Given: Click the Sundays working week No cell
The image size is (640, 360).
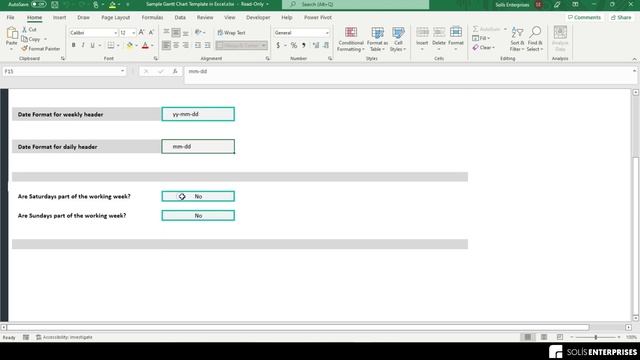Looking at the screenshot, I should [198, 216].
